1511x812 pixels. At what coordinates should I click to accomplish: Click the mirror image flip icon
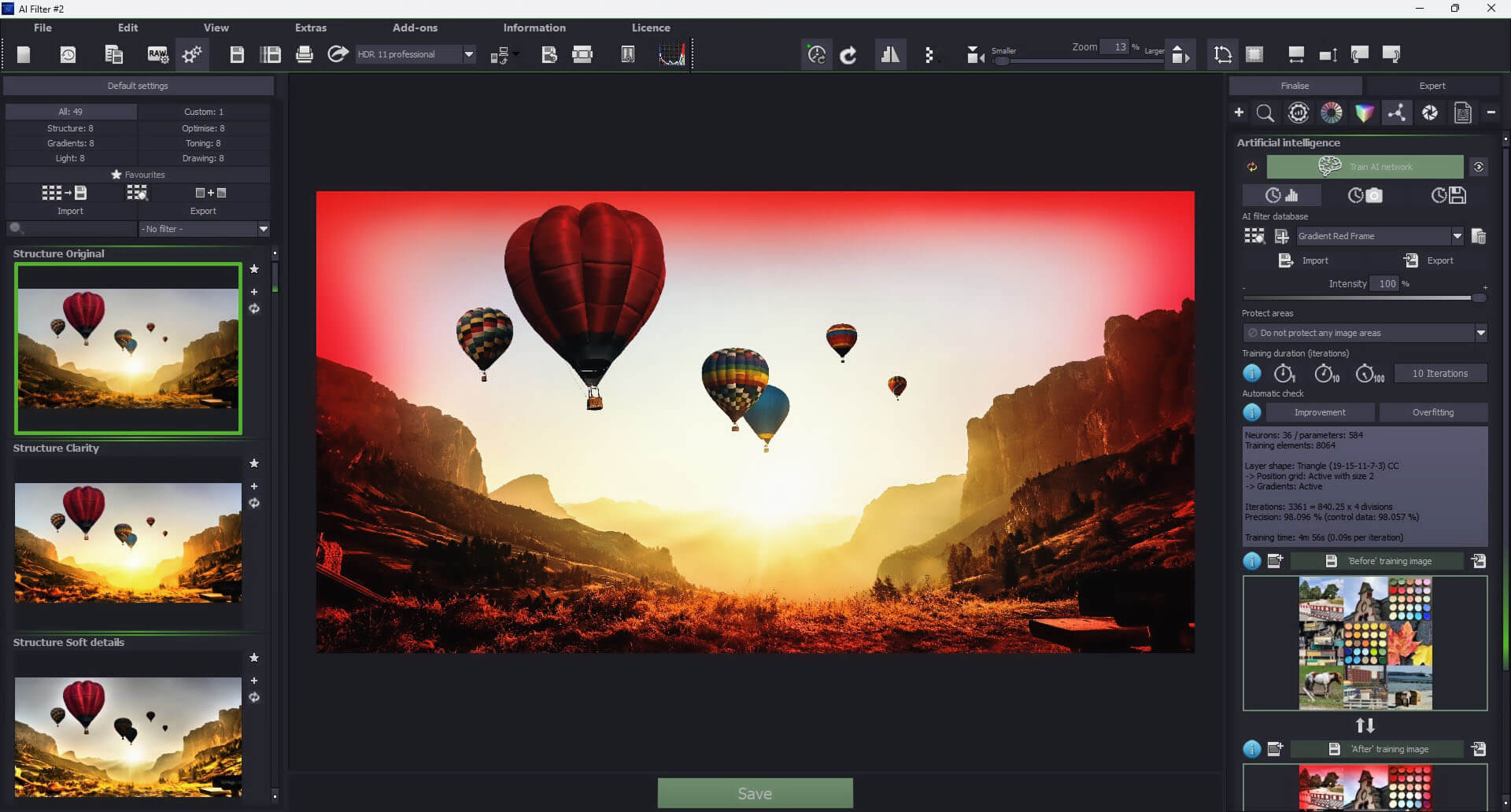point(890,54)
